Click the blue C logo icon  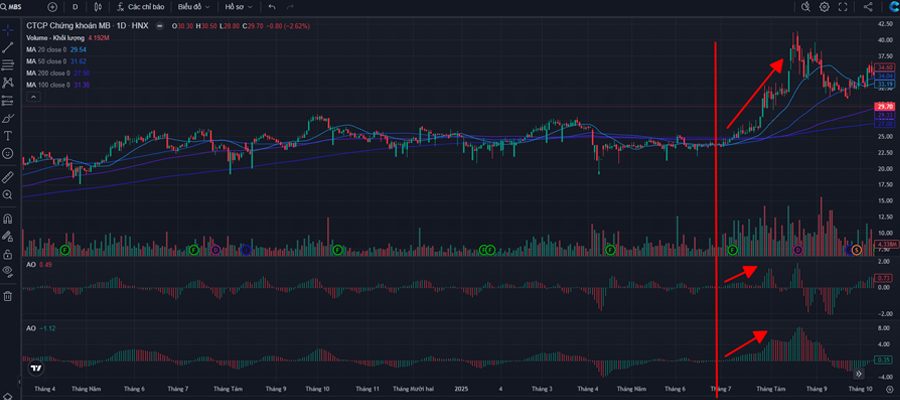pos(893,7)
